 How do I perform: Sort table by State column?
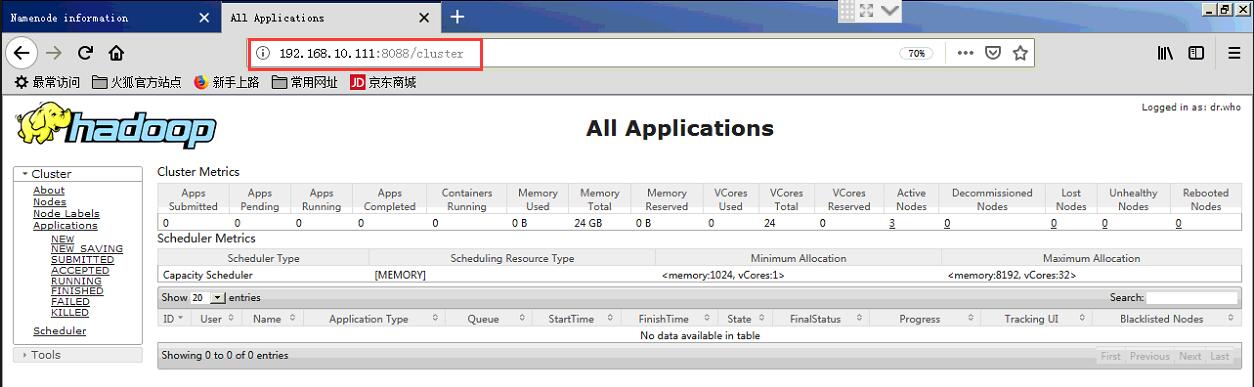pos(744,319)
